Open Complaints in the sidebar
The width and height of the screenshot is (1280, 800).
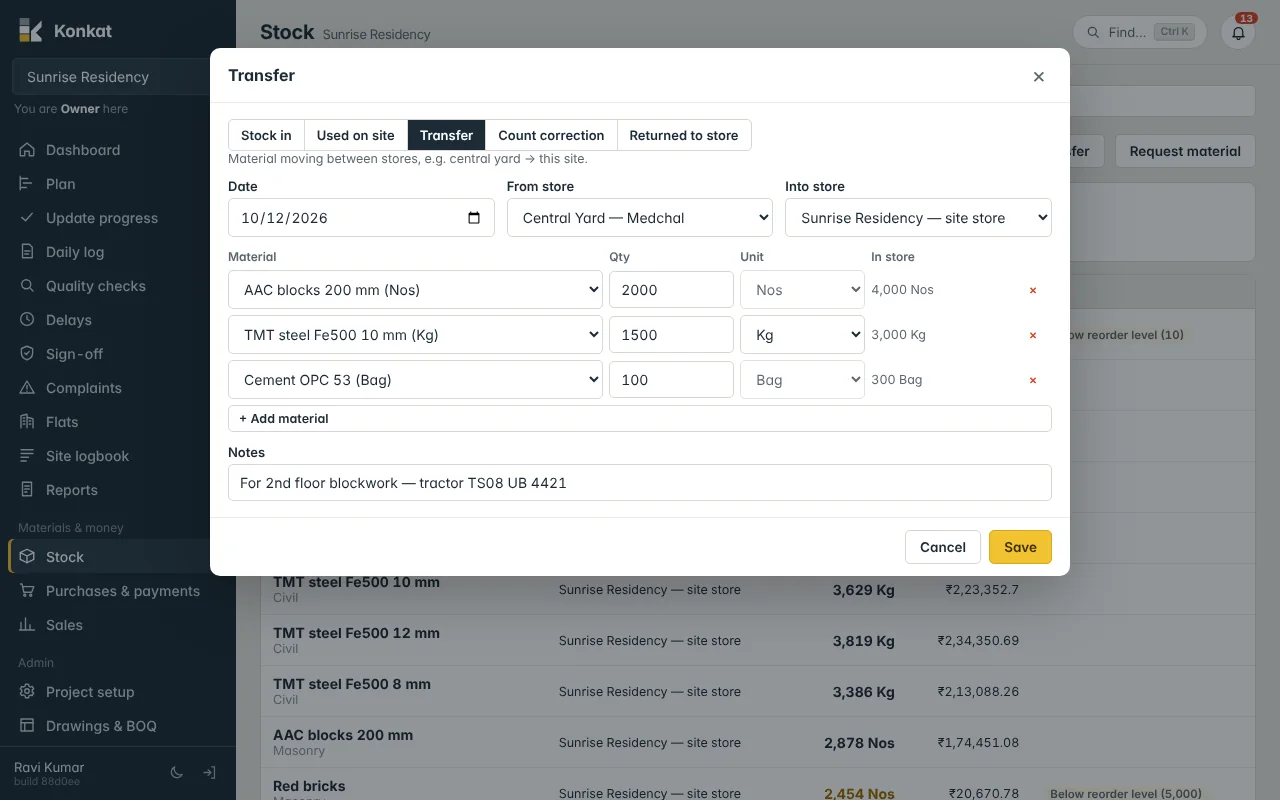118,388
